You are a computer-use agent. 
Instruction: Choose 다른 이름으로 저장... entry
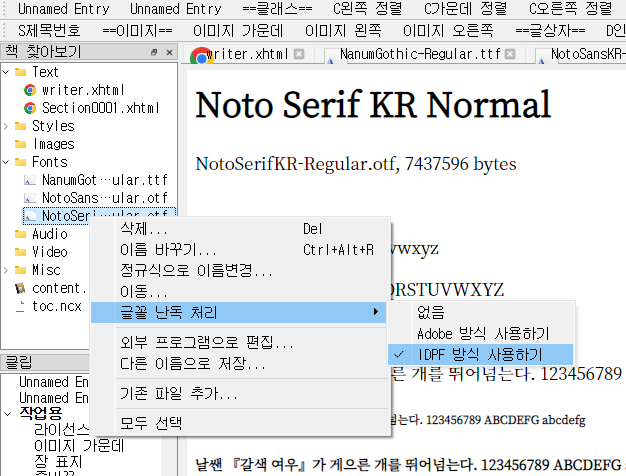tap(238, 363)
